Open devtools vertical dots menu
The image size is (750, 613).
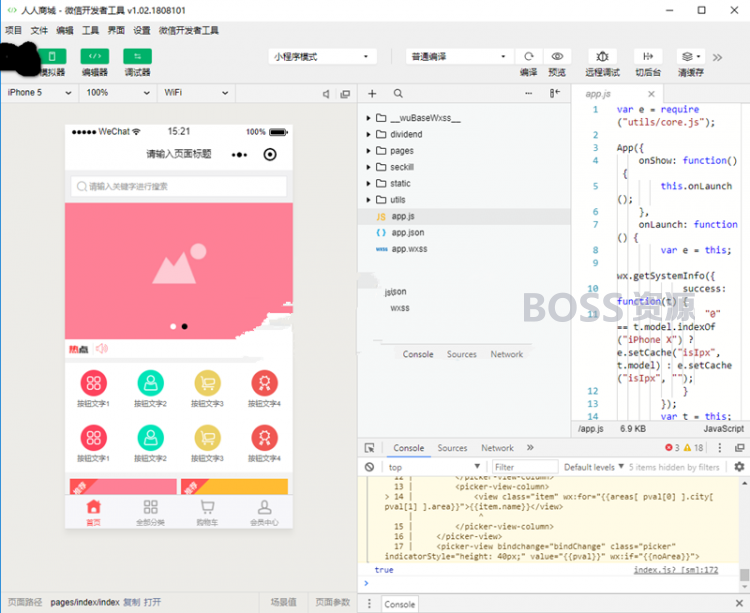[719, 448]
